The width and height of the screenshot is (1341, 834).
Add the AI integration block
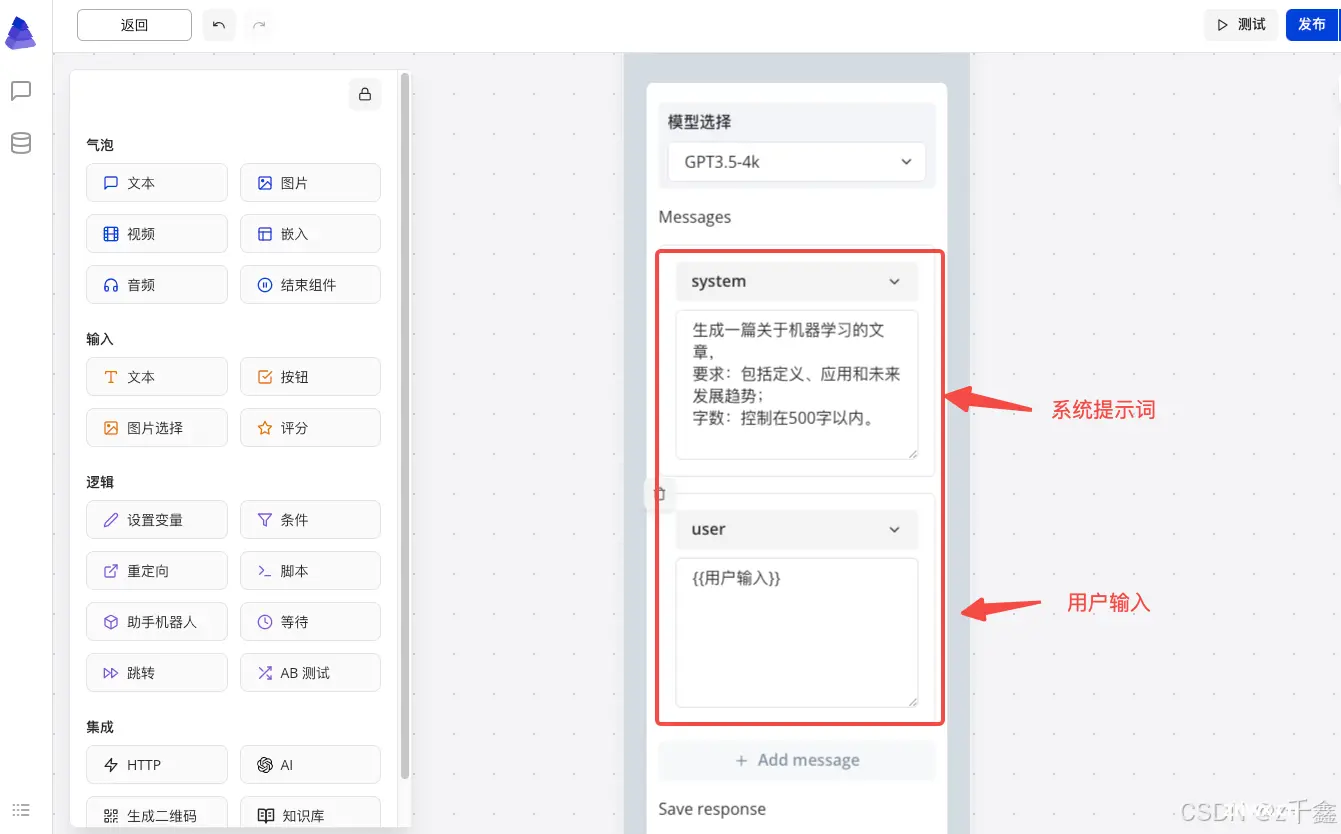coord(310,765)
